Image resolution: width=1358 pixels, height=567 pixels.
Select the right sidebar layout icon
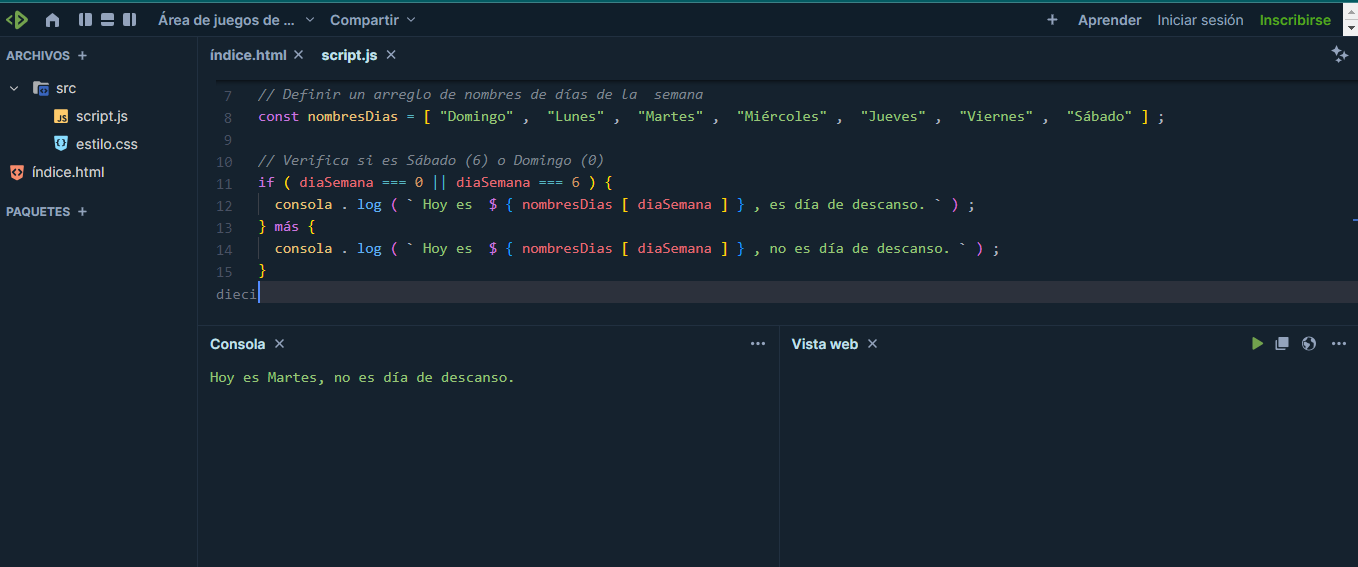(130, 20)
